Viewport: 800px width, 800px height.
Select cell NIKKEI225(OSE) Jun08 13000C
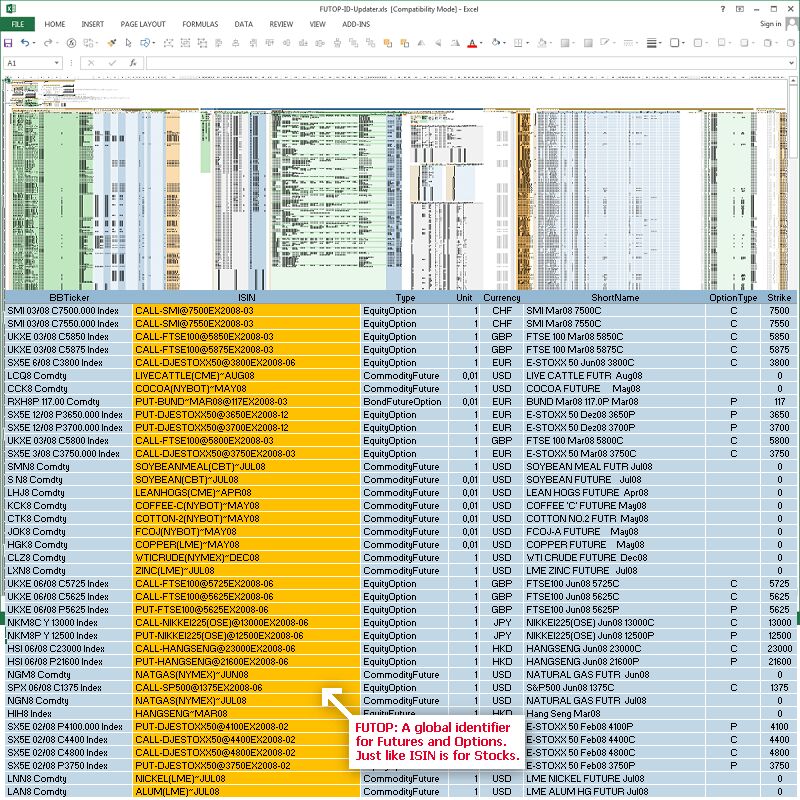615,622
